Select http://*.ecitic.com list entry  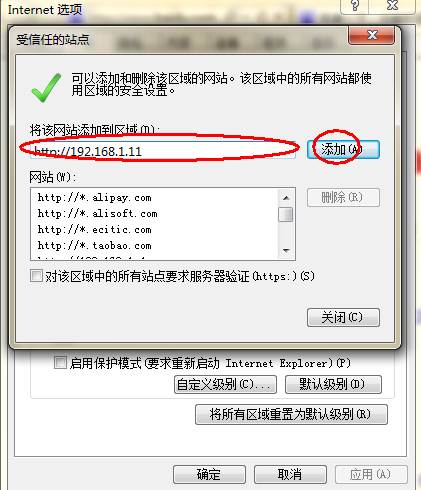click(94, 229)
